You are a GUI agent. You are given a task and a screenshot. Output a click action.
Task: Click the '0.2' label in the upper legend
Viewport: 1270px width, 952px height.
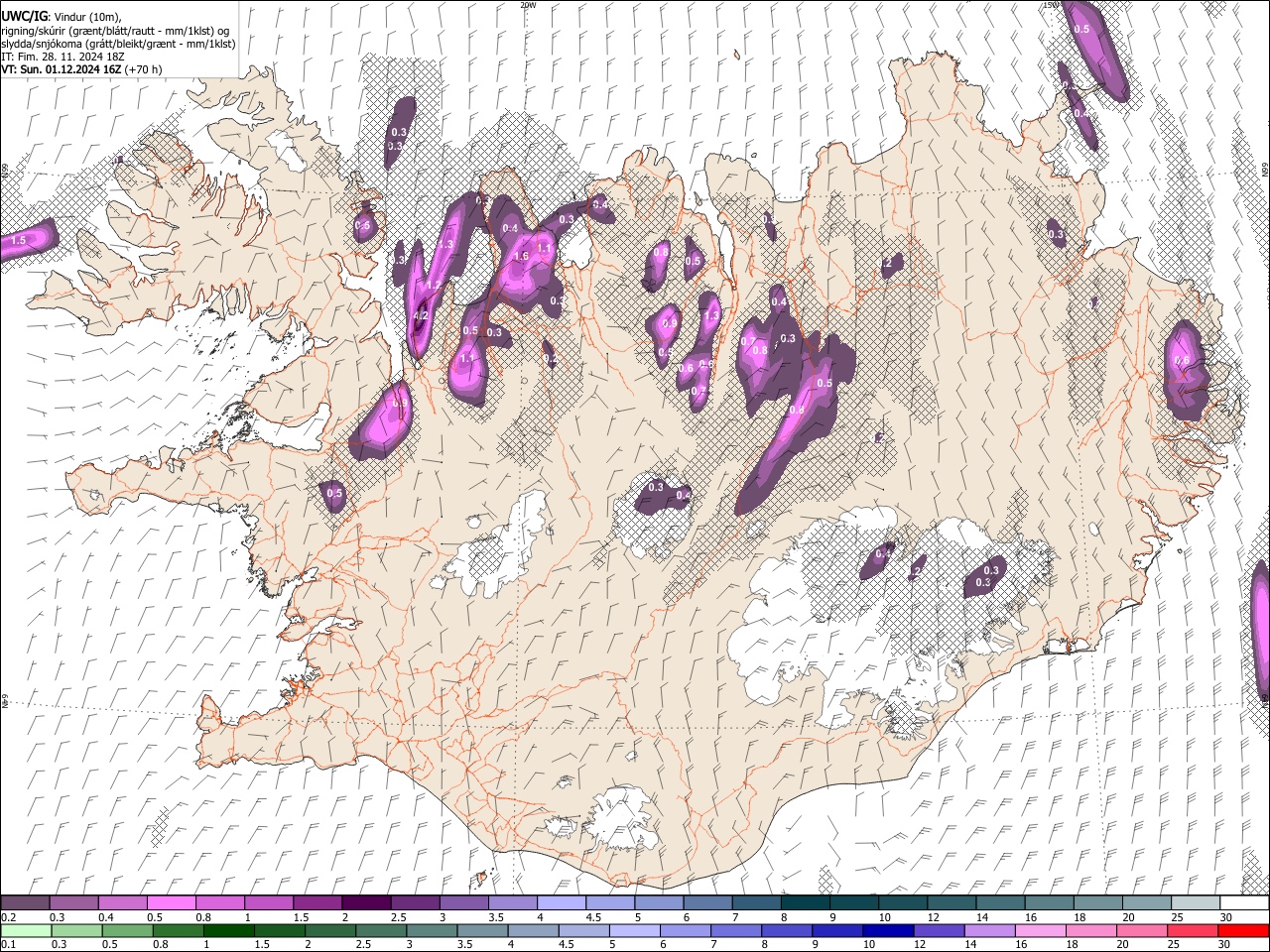coord(8,917)
